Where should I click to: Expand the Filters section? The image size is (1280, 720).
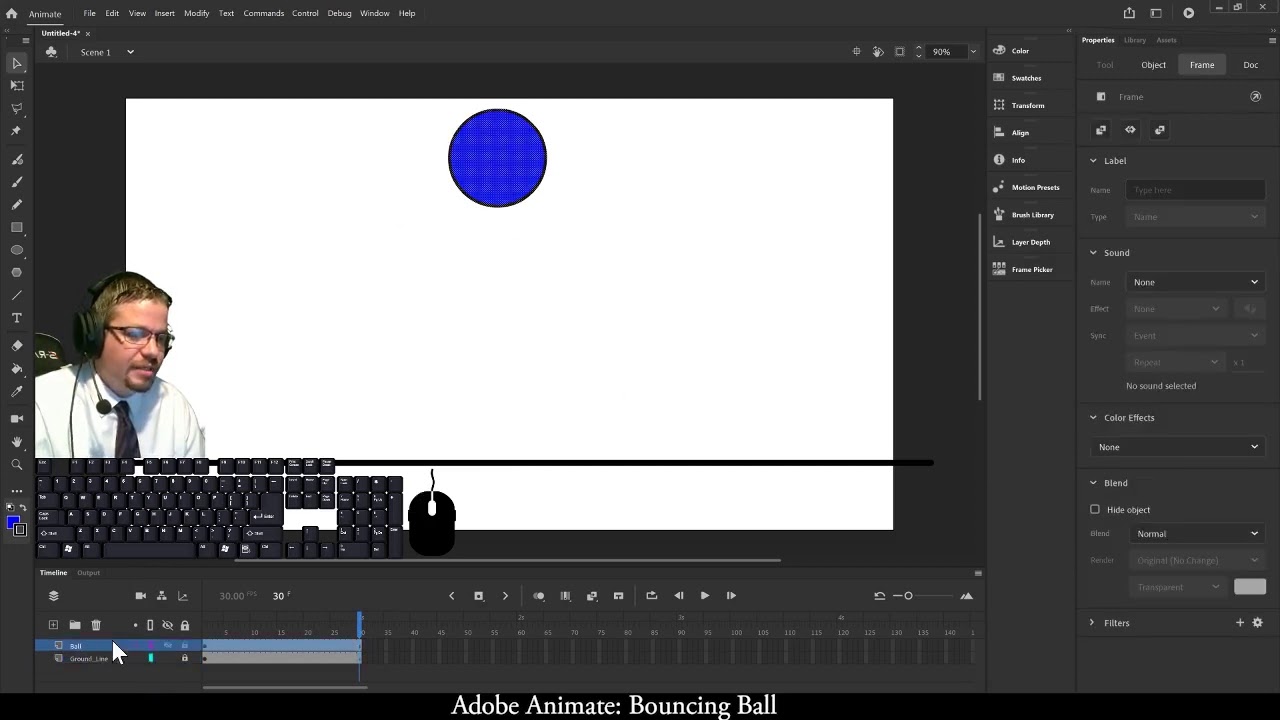pos(1092,623)
